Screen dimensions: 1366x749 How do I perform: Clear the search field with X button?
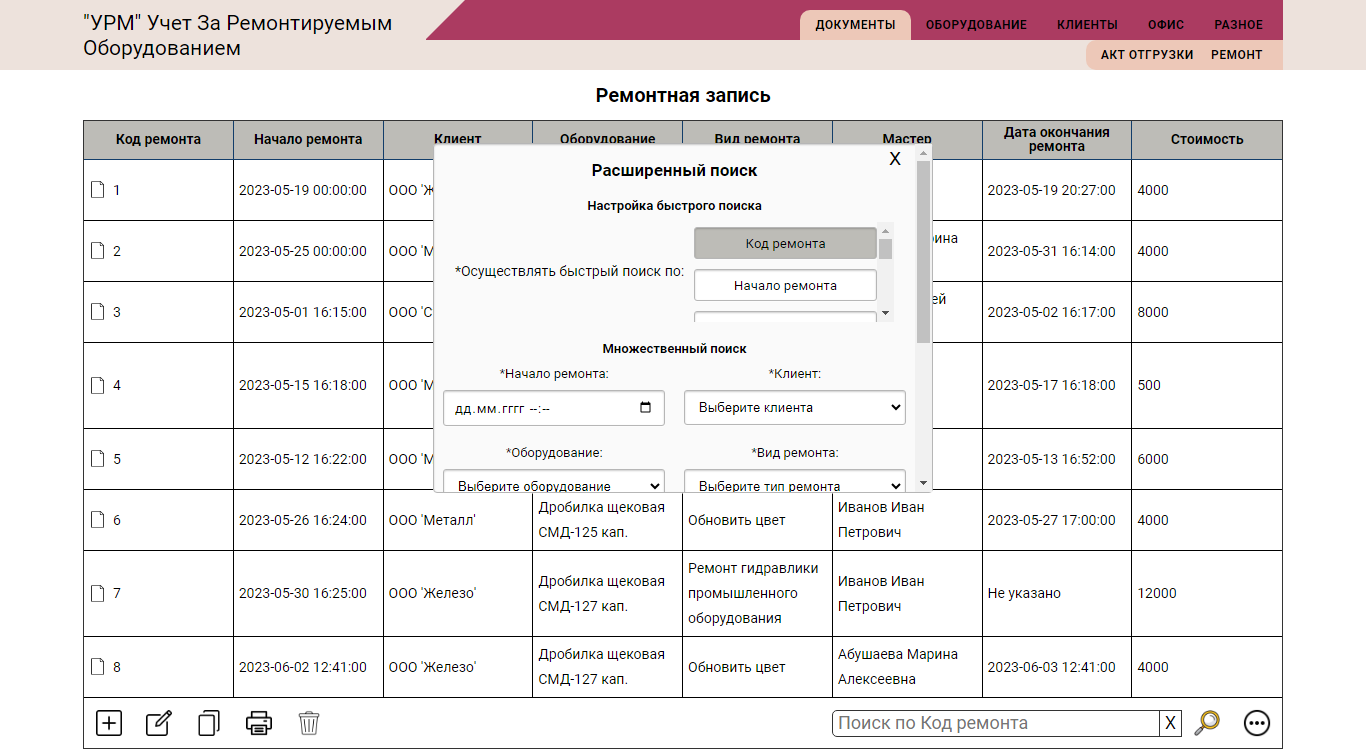point(1169,722)
